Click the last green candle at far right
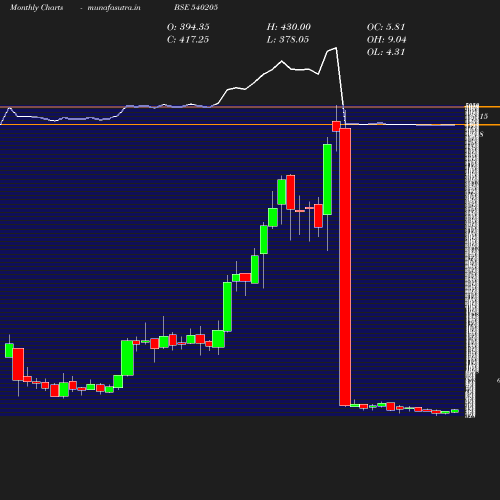Viewport: 500px width, 500px height. click(455, 411)
